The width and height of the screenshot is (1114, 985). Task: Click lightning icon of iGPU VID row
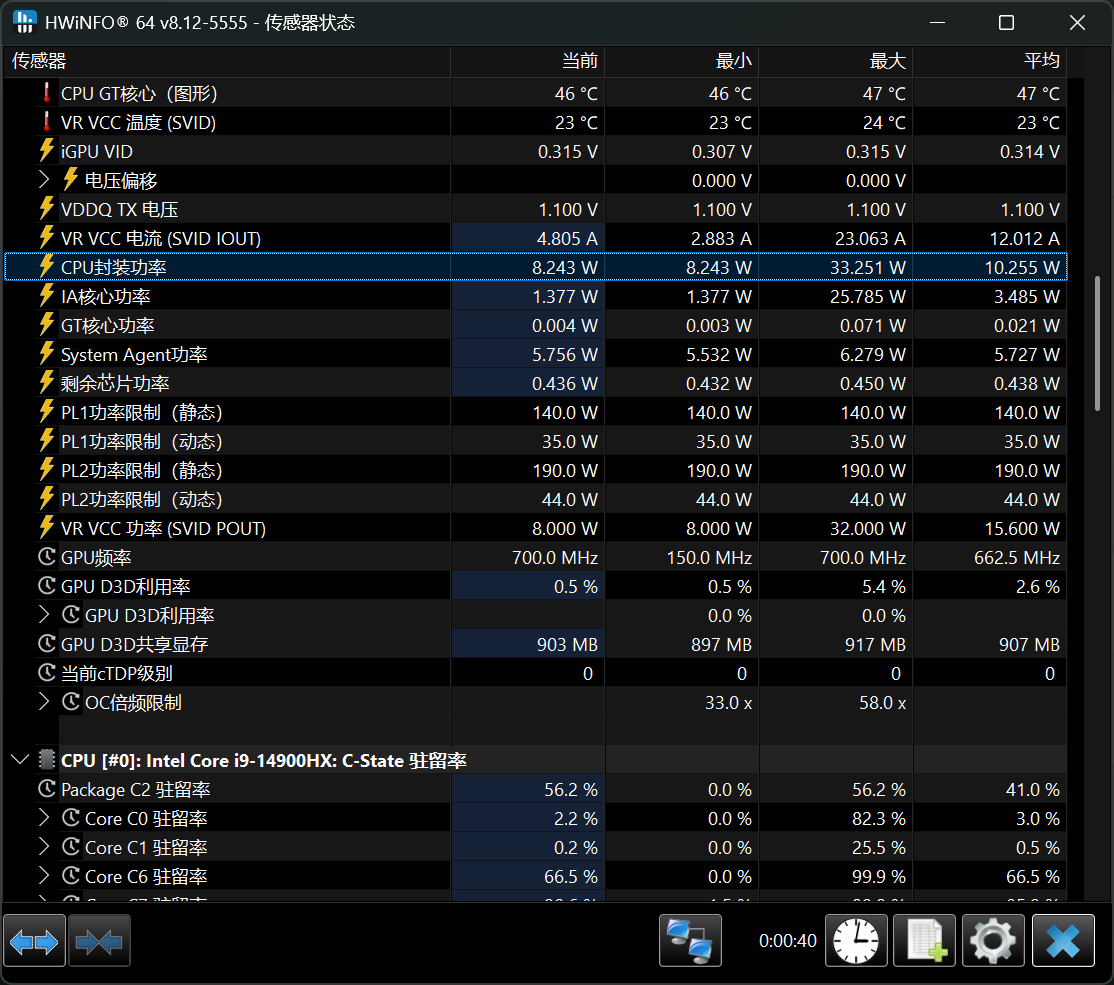point(46,151)
